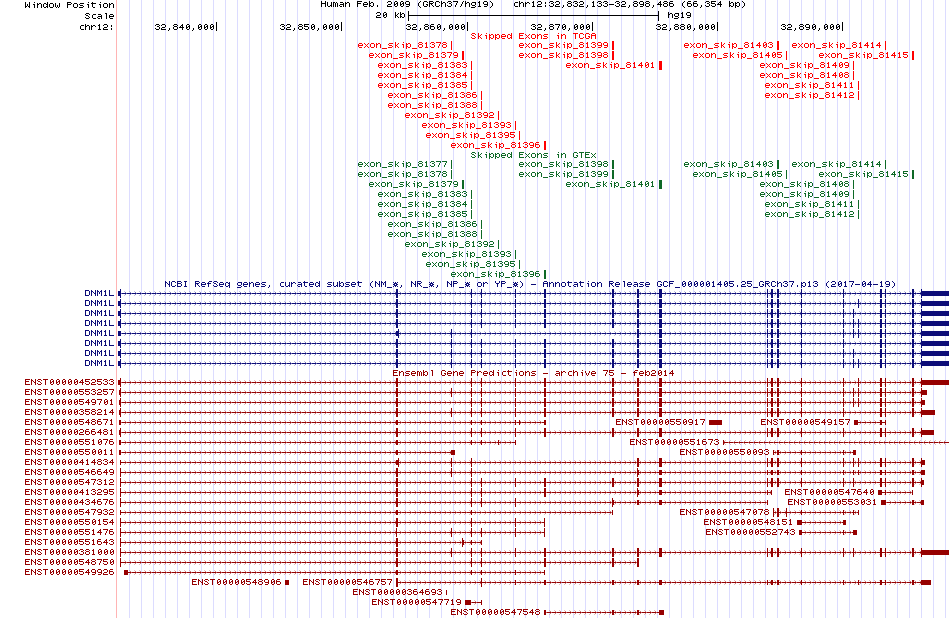Click the Scale label on the left
The image size is (950, 618).
tap(99, 16)
